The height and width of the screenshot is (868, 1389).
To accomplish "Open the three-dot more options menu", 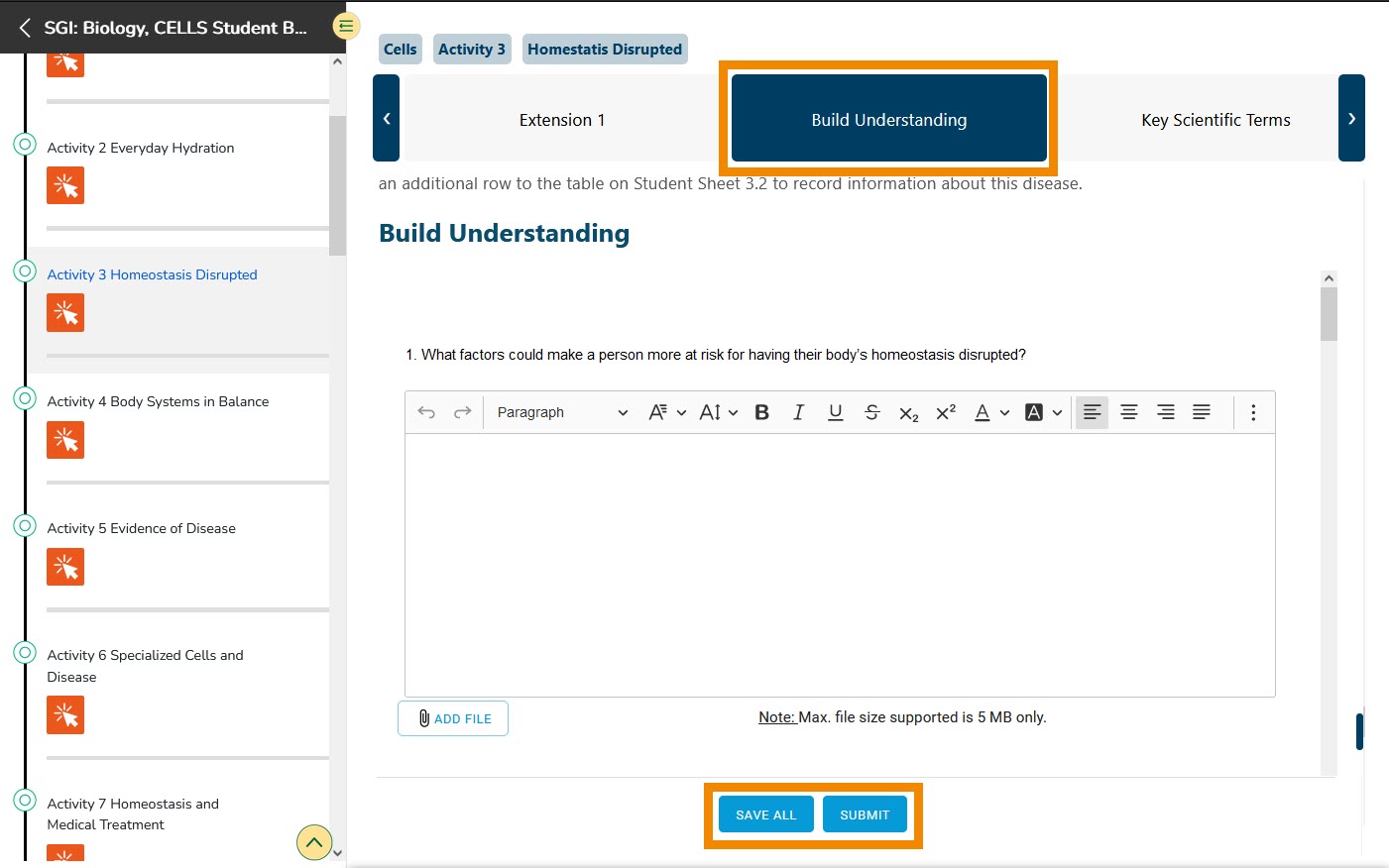I will coord(1253,412).
